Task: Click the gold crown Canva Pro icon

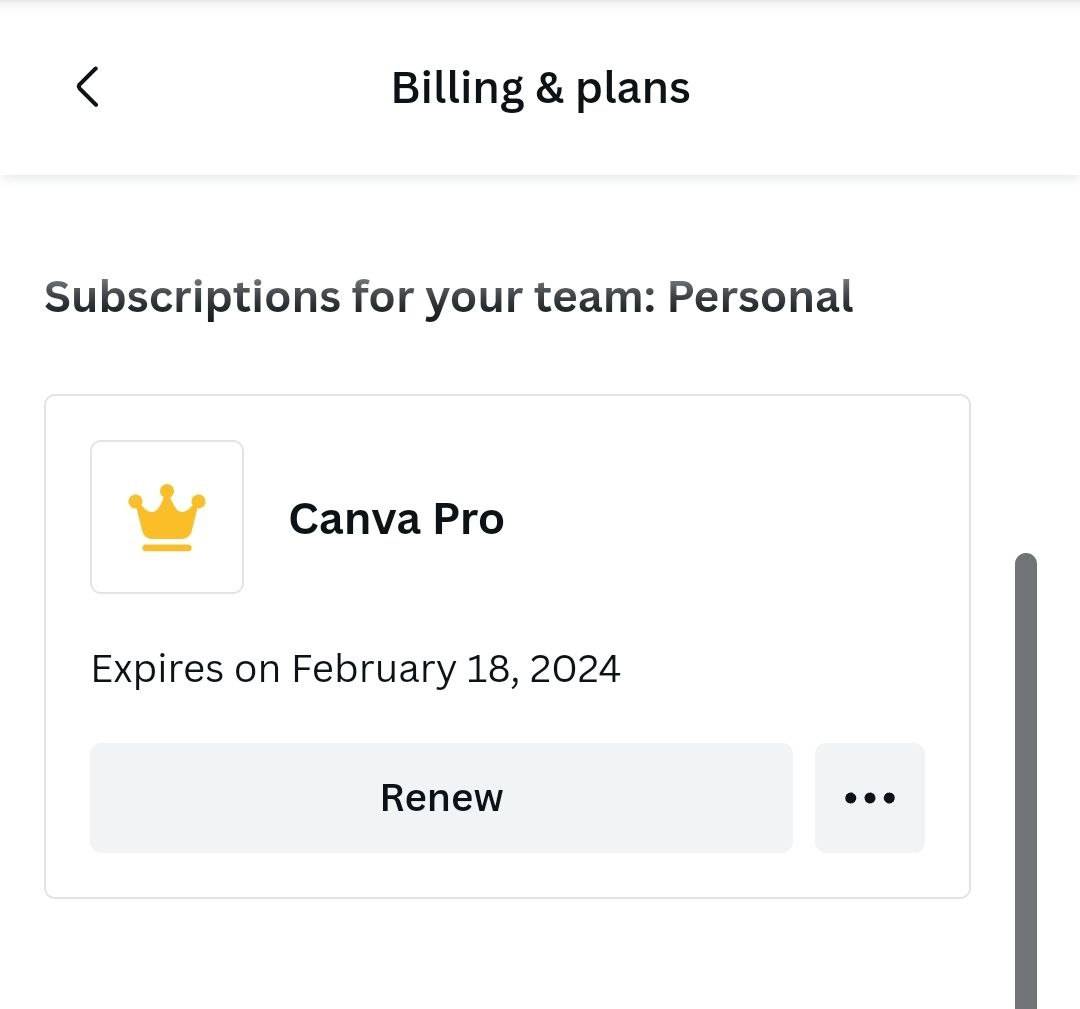Action: (x=166, y=518)
